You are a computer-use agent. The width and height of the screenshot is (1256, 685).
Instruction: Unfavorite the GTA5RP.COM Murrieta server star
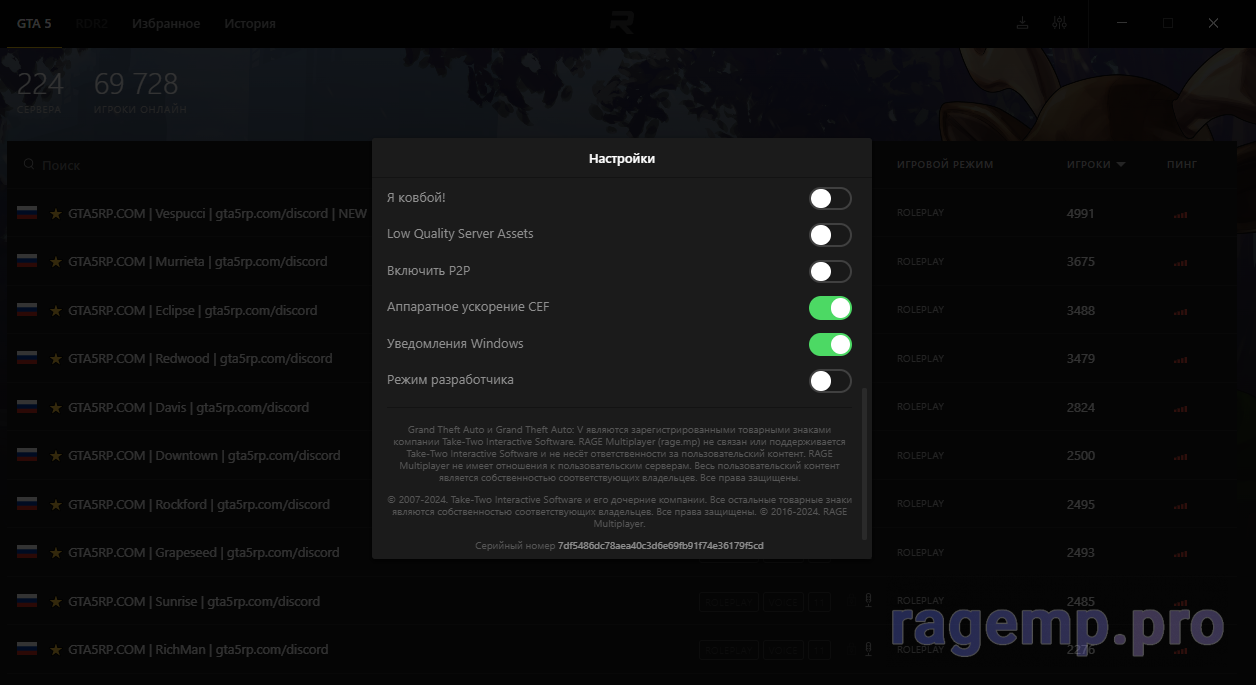(x=56, y=262)
